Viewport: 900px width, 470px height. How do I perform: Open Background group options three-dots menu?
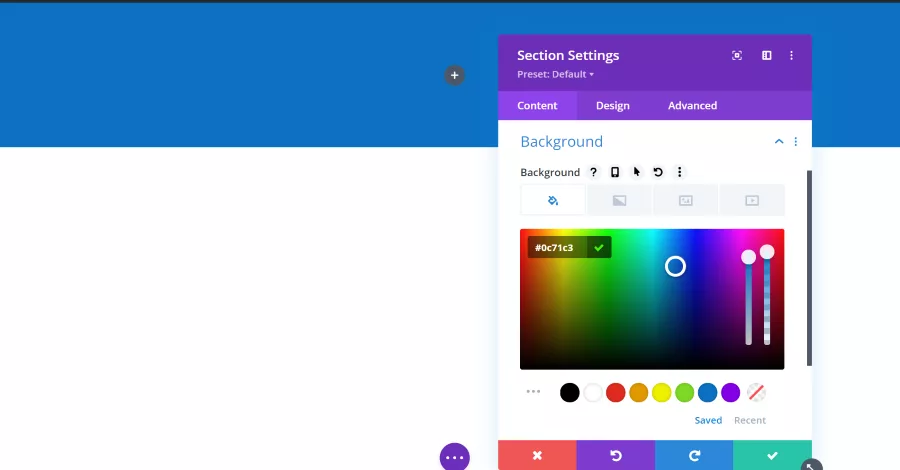[796, 141]
